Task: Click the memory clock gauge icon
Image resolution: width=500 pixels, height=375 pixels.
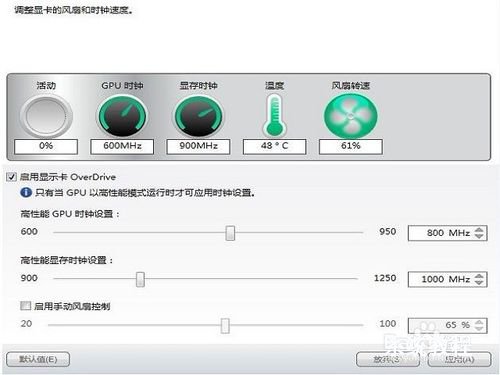Action: coord(199,116)
